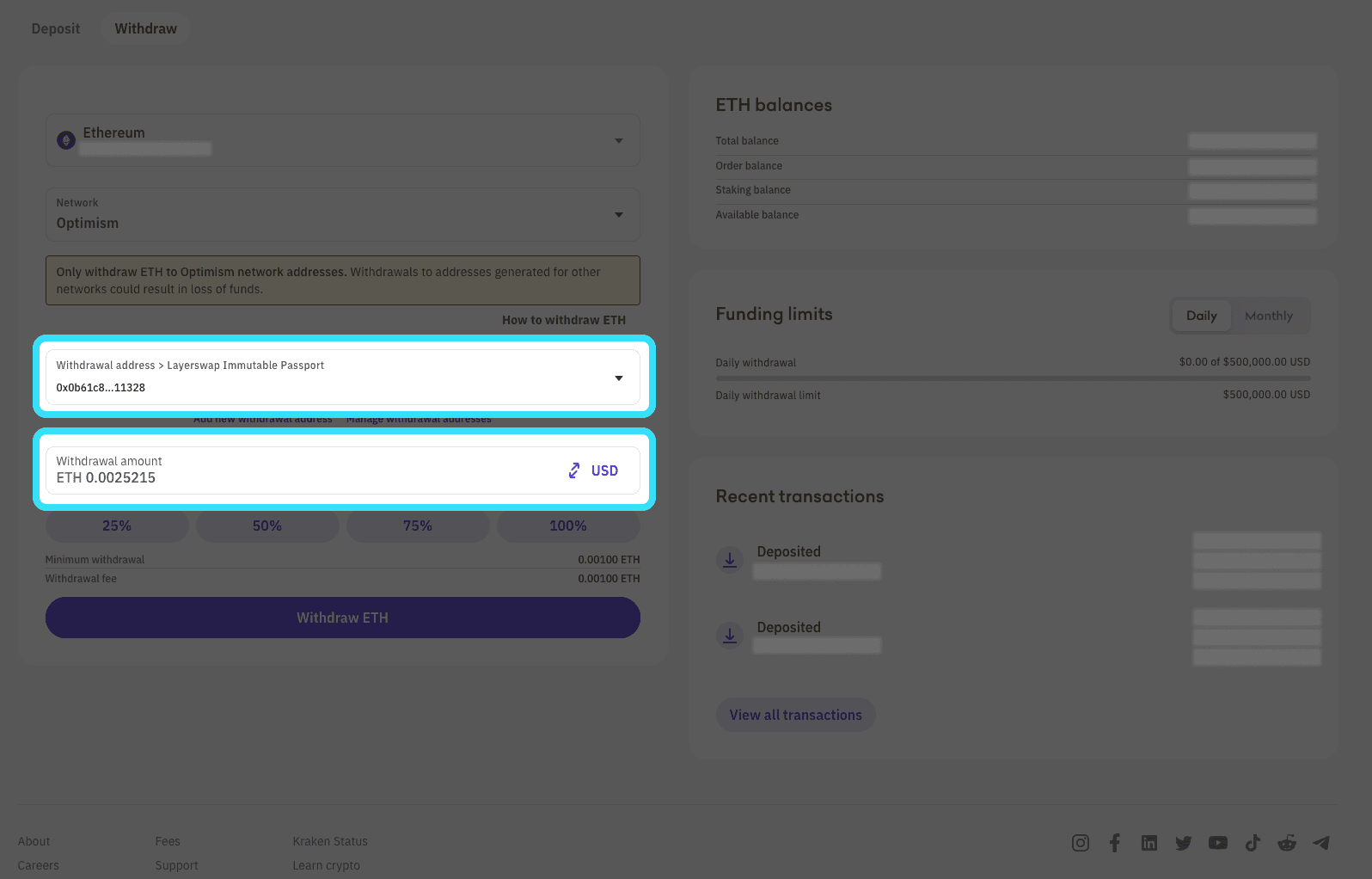Open the Facebook social icon
Viewport: 1372px width, 879px height.
tap(1115, 843)
